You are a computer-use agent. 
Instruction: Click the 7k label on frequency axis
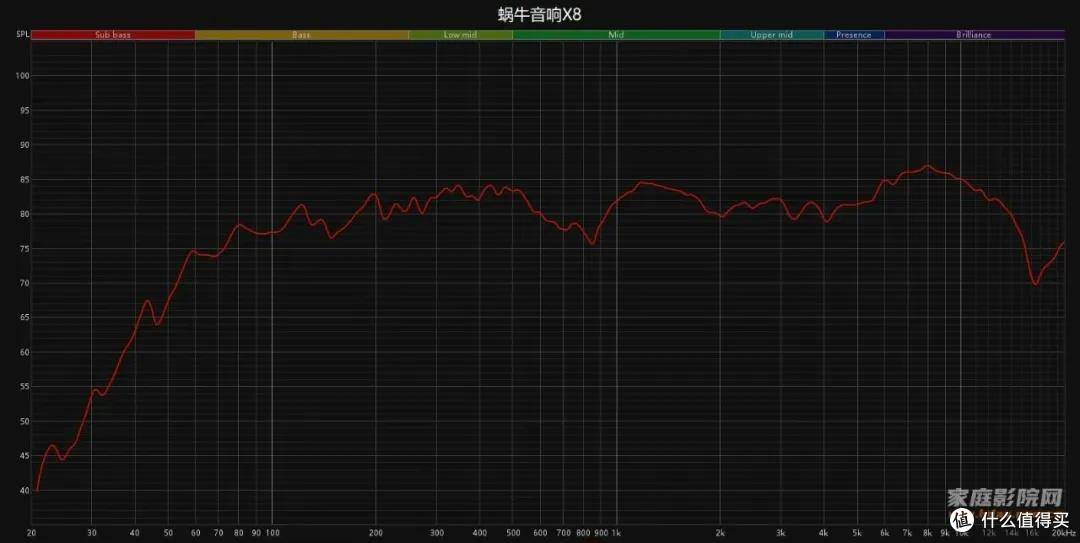[908, 533]
